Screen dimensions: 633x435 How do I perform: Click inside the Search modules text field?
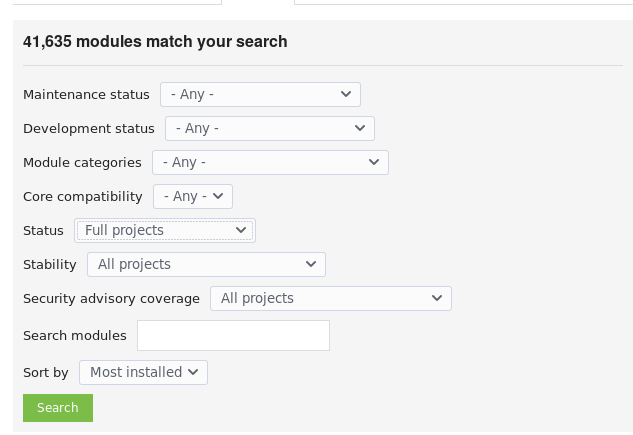(x=233, y=335)
